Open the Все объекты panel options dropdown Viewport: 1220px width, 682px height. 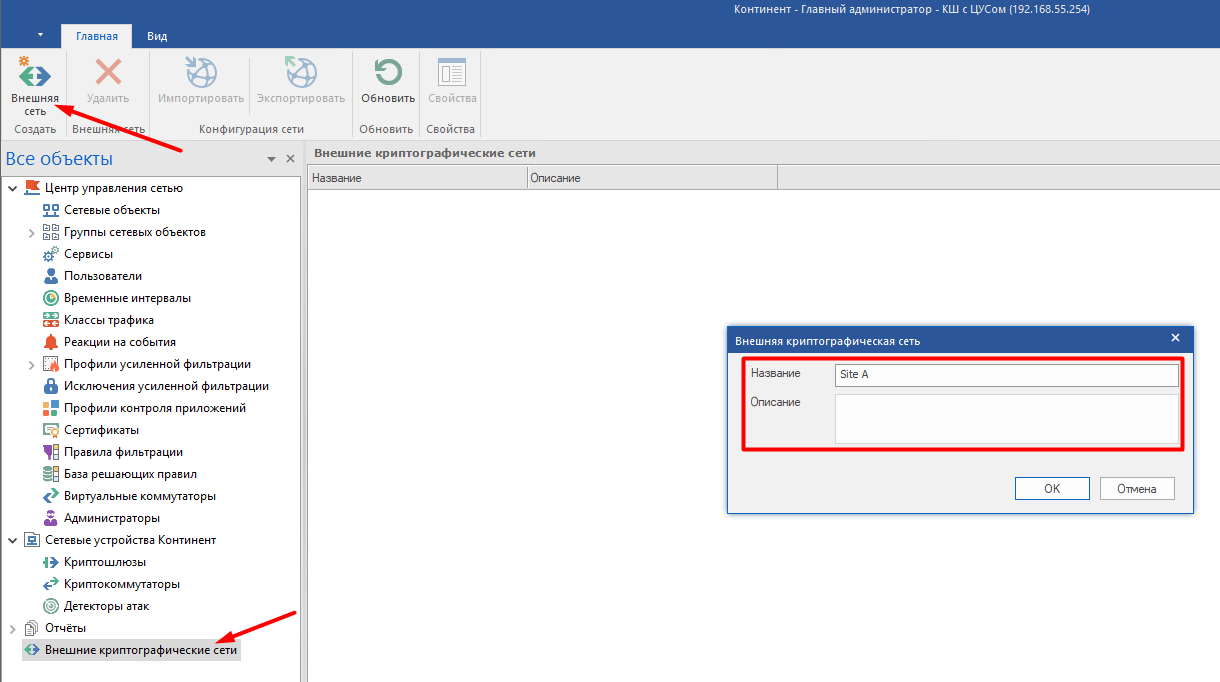coord(271,159)
